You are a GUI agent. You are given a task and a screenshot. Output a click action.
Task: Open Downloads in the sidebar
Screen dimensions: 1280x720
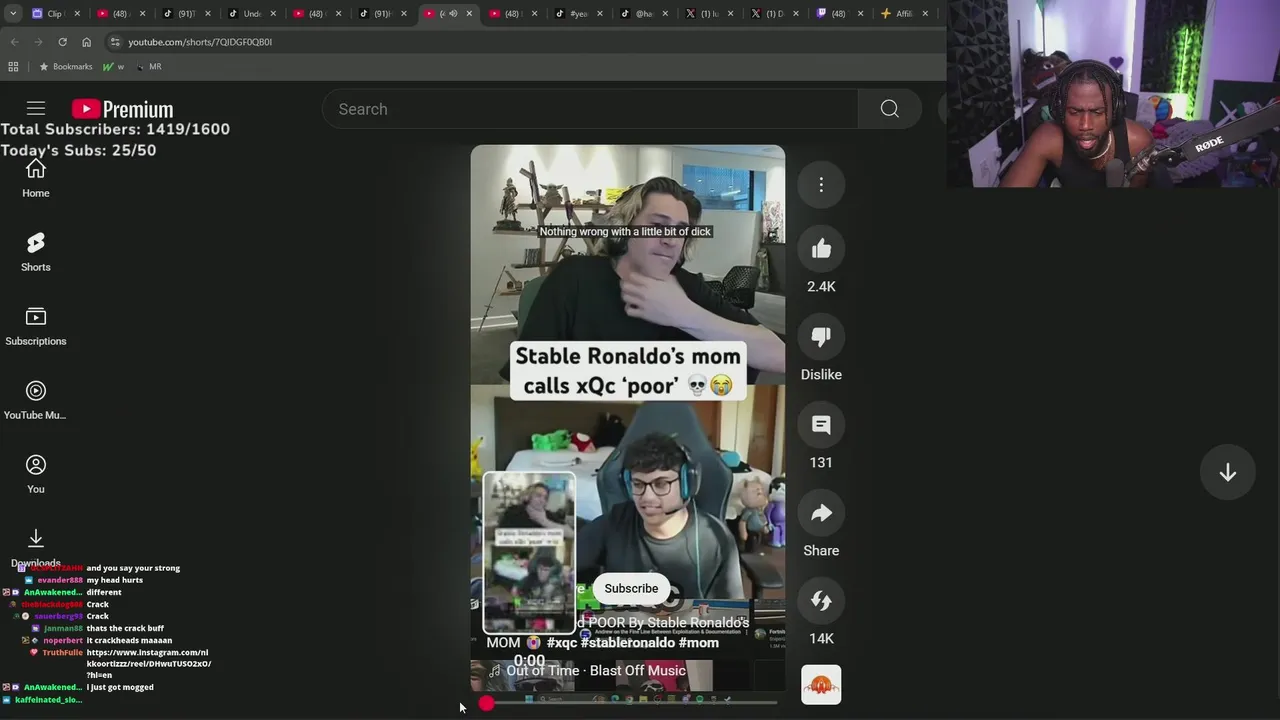36,548
